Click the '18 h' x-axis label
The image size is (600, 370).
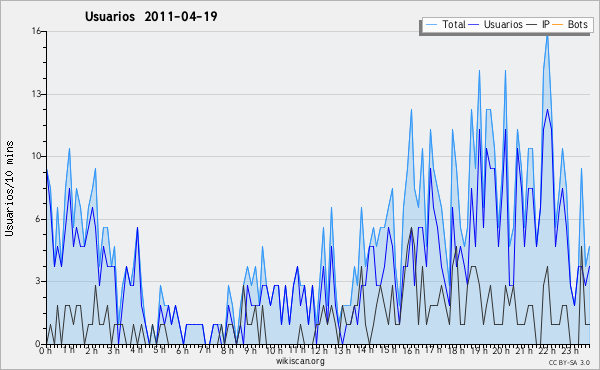[456, 350]
